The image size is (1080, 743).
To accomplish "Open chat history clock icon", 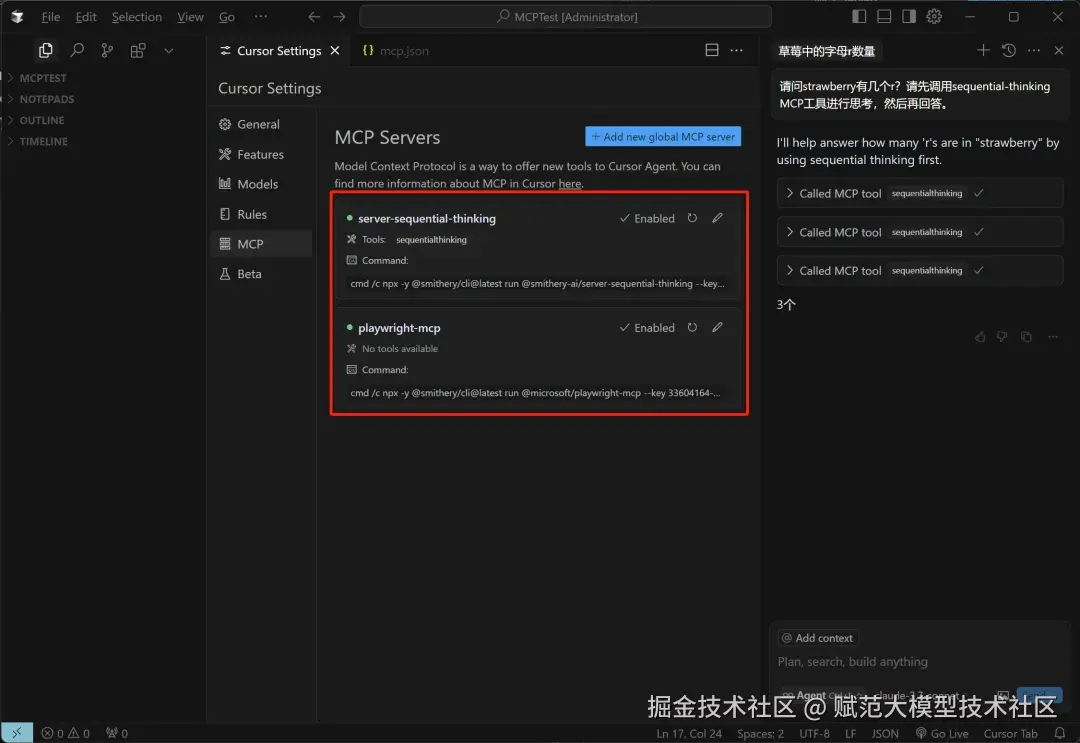I will click(x=1008, y=50).
